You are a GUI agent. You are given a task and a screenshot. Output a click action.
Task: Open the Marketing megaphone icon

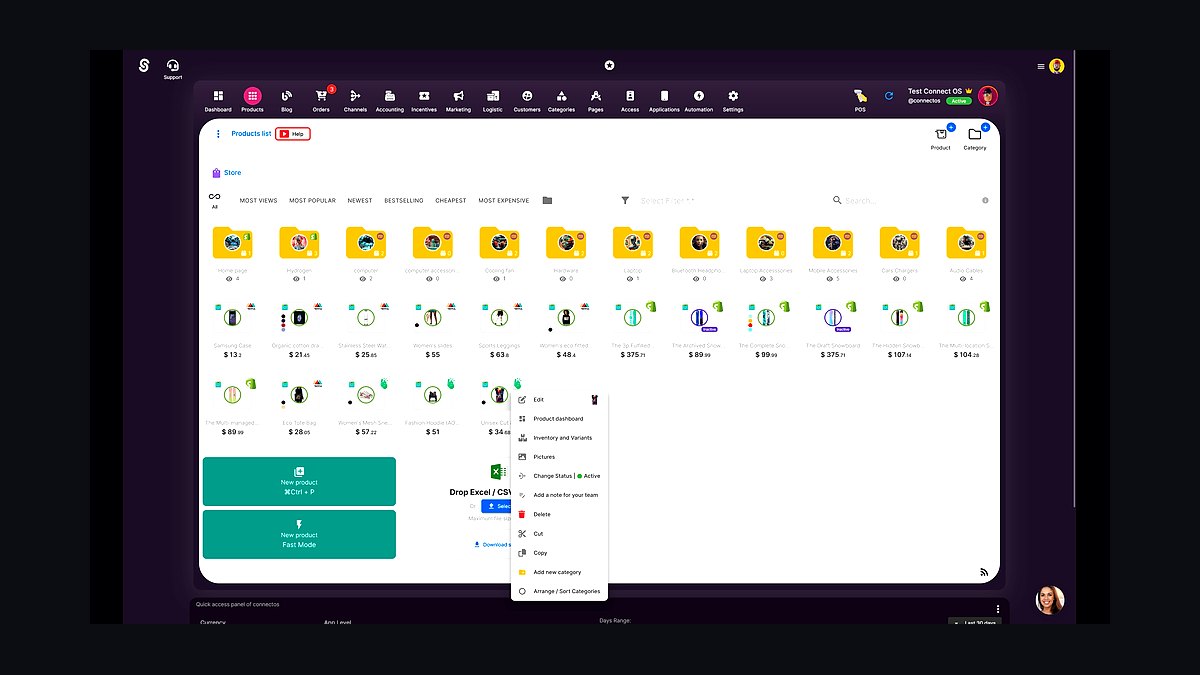pyautogui.click(x=458, y=96)
